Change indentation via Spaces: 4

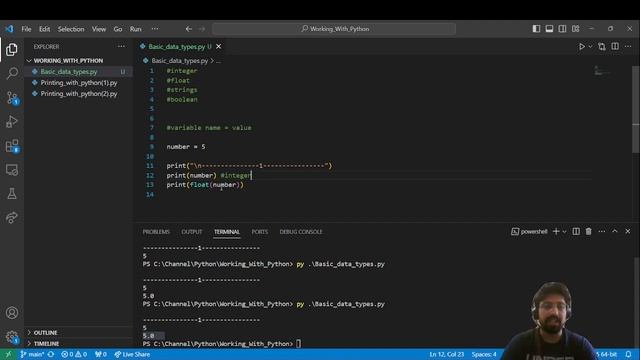484,354
